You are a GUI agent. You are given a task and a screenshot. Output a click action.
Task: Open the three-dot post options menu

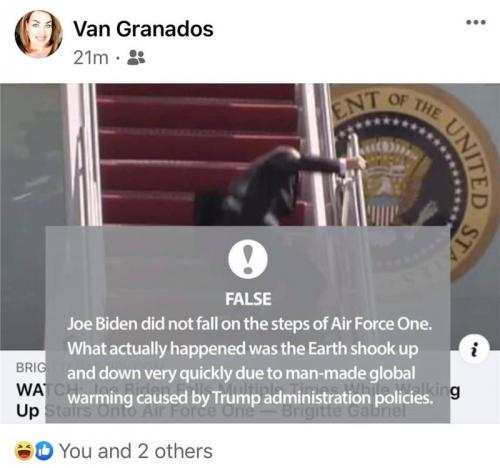tap(476, 22)
